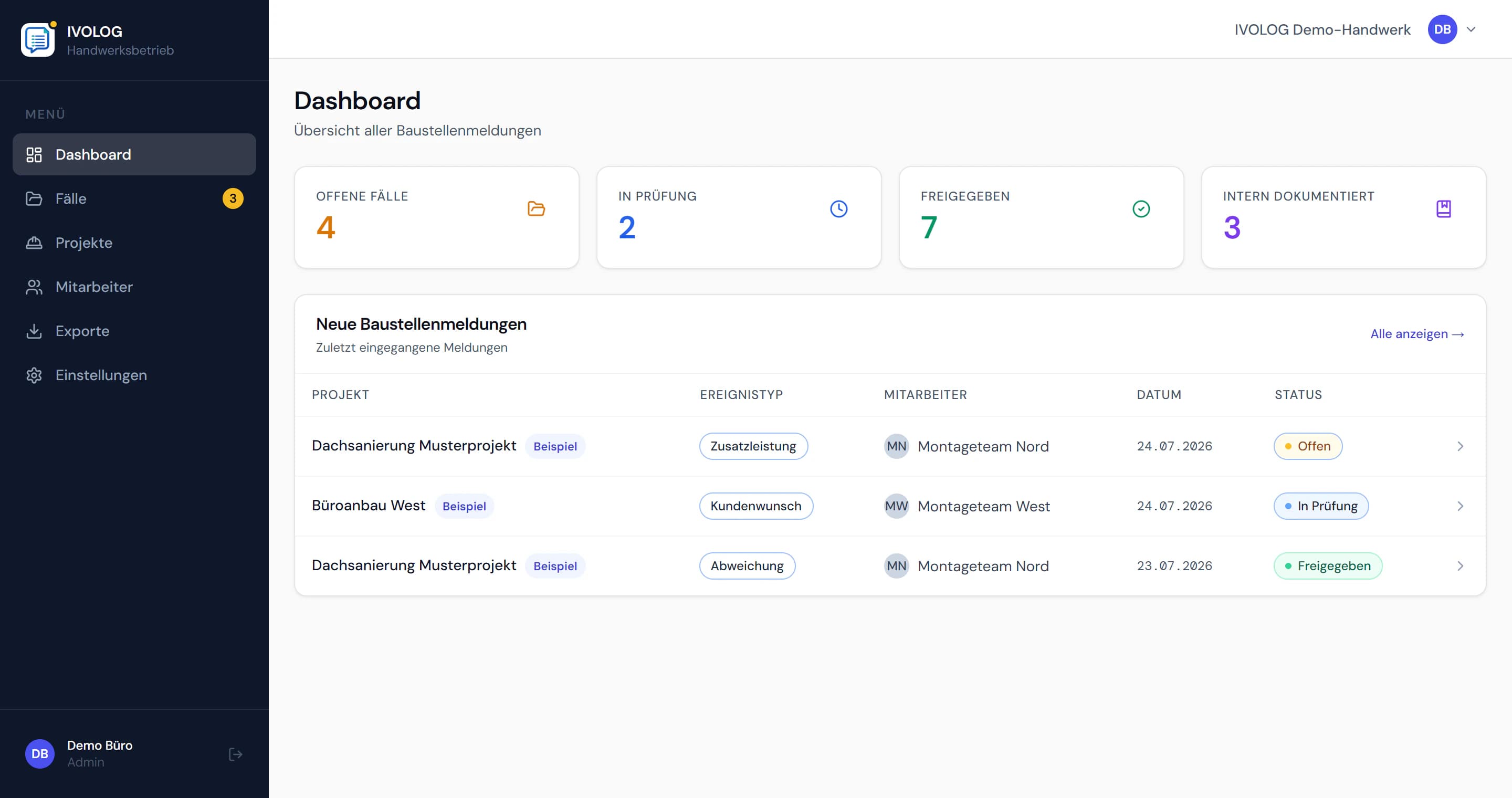The image size is (1512, 798).
Task: Click the Beispiel tag on Büroanbau West
Action: [464, 507]
